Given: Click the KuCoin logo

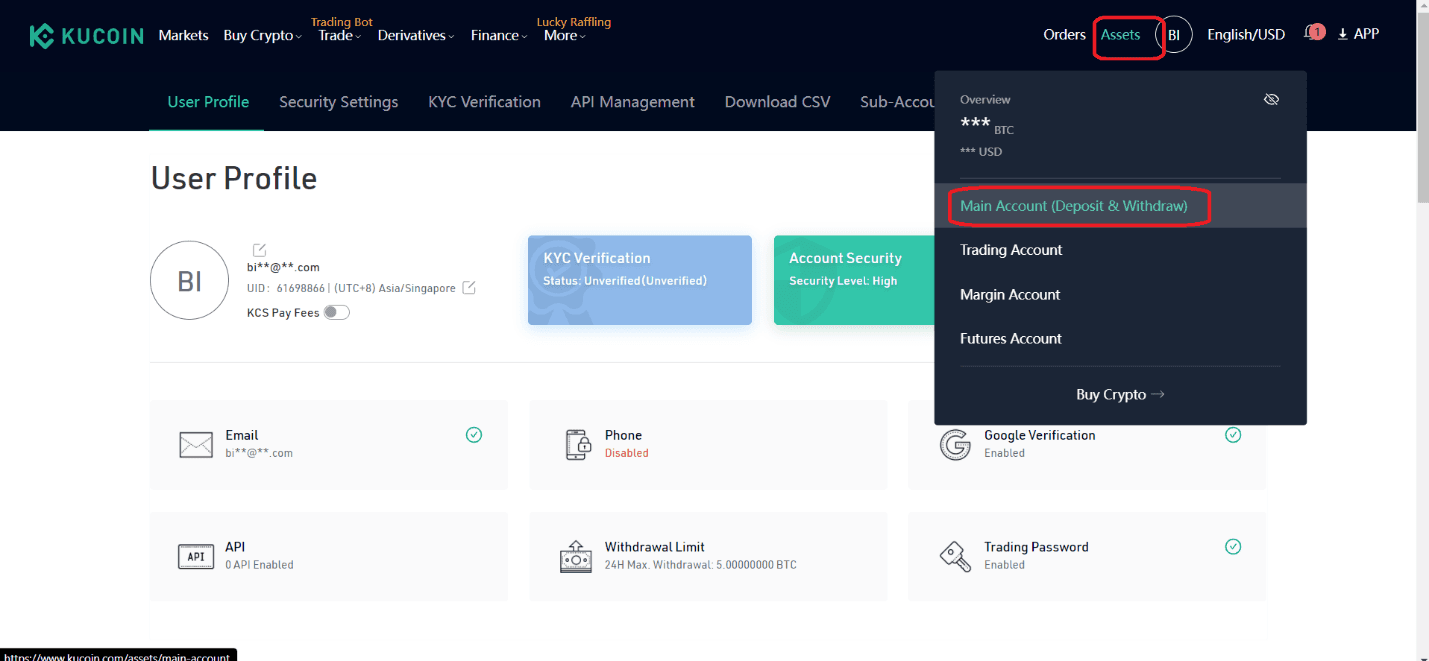Looking at the screenshot, I should tap(86, 36).
